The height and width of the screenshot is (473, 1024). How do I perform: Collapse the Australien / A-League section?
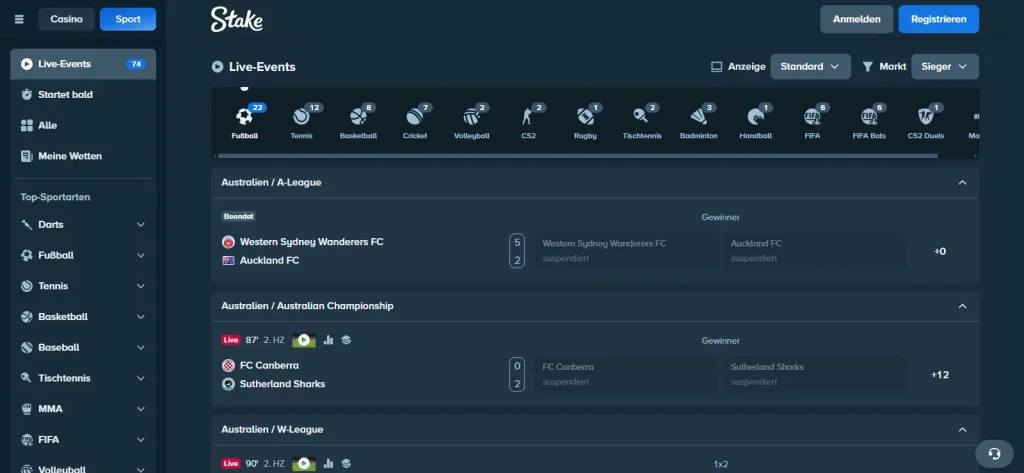point(962,182)
